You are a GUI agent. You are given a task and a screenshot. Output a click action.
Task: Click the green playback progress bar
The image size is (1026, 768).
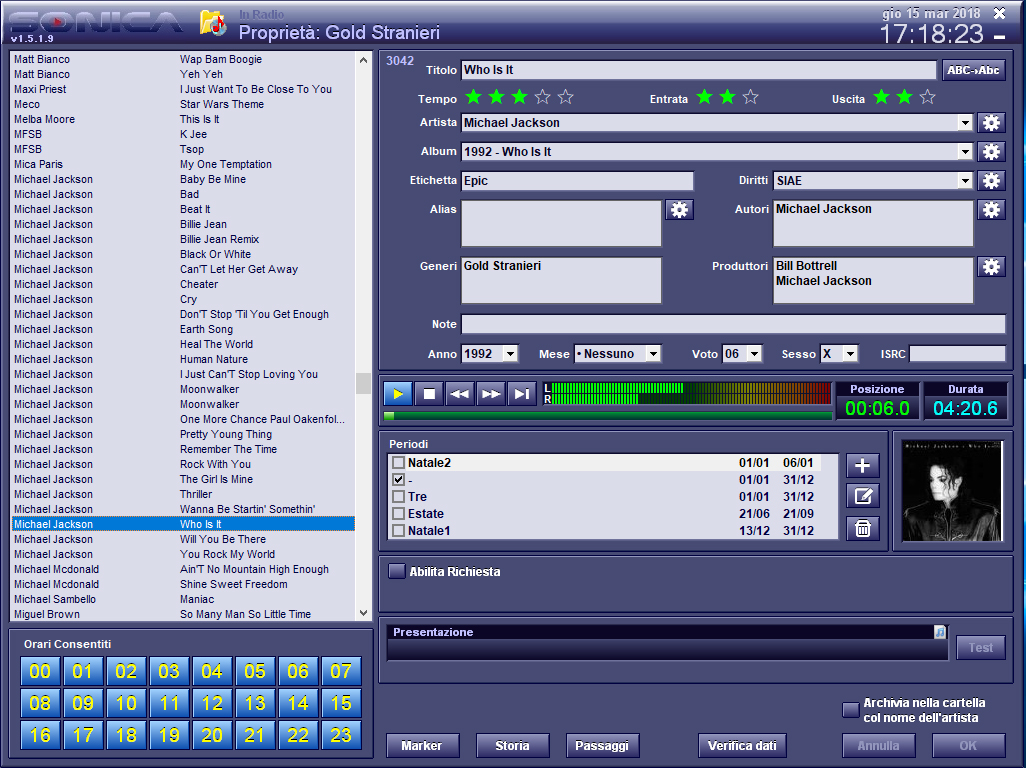coord(609,415)
